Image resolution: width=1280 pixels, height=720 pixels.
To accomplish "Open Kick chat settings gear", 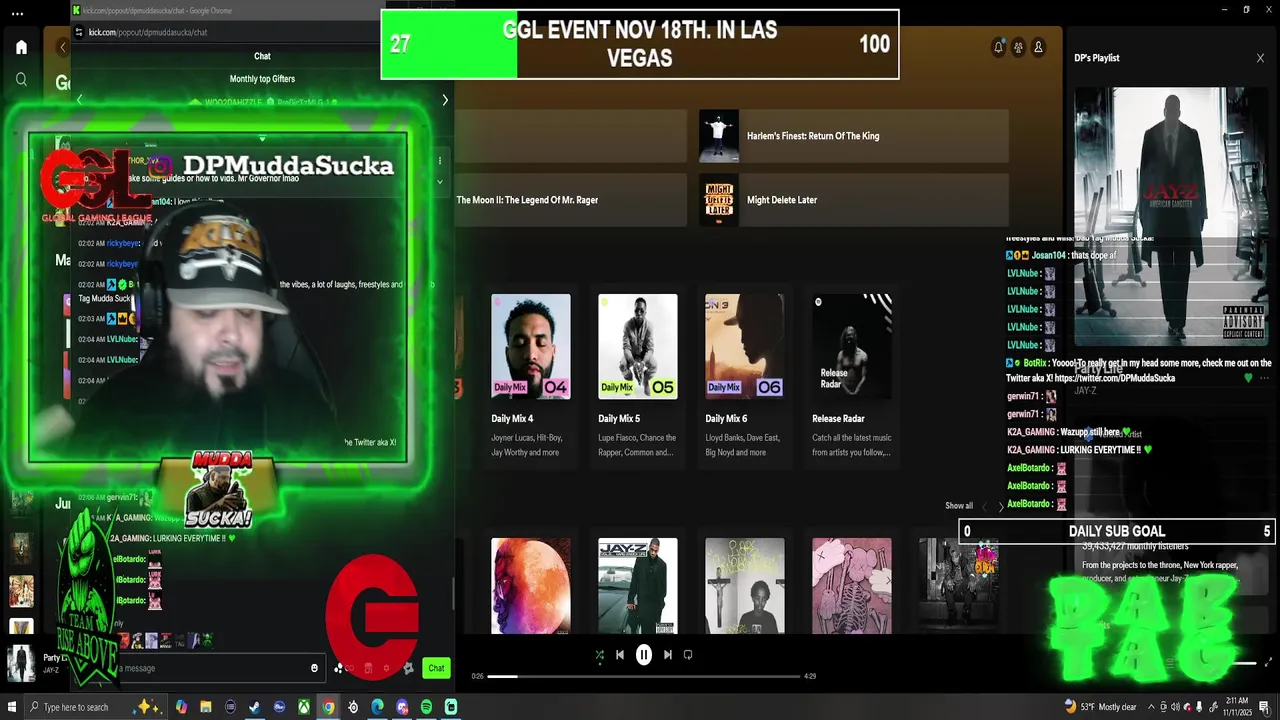I will coord(408,668).
